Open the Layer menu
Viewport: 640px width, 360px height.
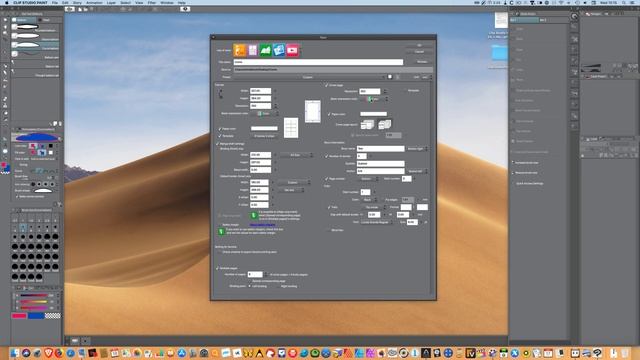click(x=111, y=2)
